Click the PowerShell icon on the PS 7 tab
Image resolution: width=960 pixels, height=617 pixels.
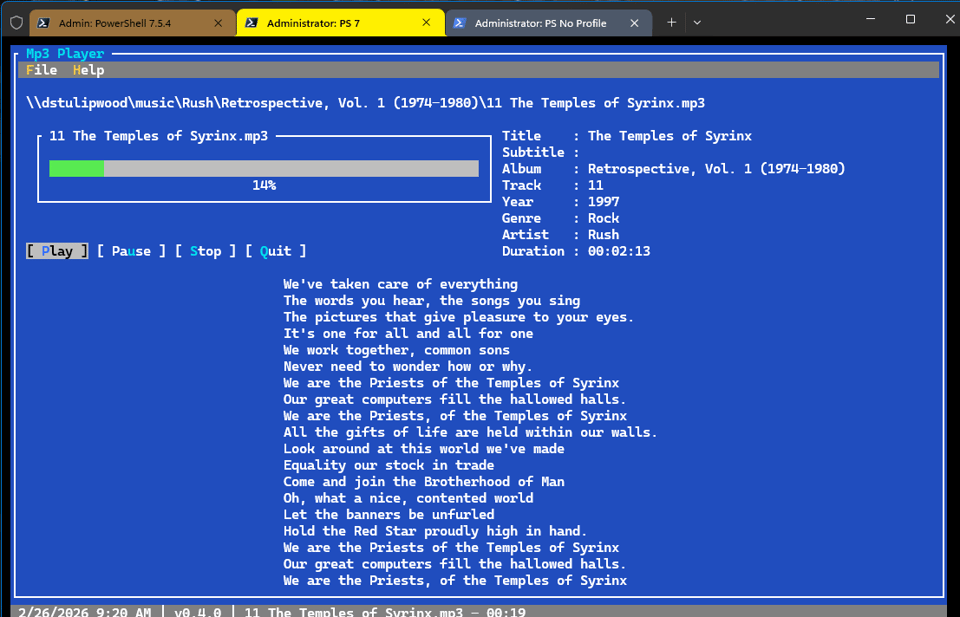(x=253, y=21)
